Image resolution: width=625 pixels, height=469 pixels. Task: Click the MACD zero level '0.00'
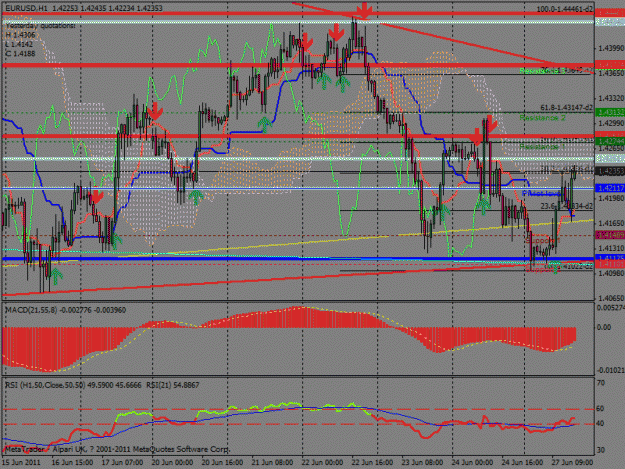[604, 327]
